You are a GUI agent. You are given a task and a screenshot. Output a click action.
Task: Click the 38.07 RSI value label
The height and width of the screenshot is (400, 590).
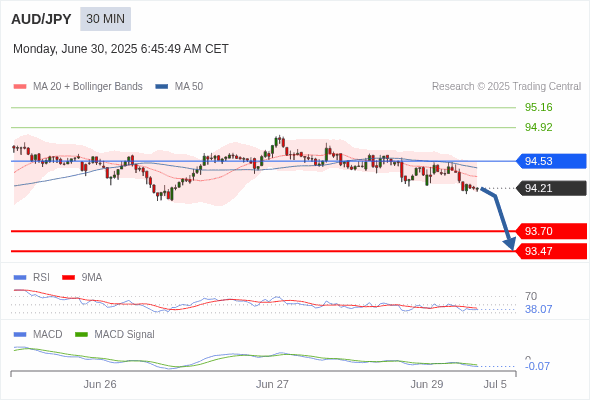[x=538, y=309]
